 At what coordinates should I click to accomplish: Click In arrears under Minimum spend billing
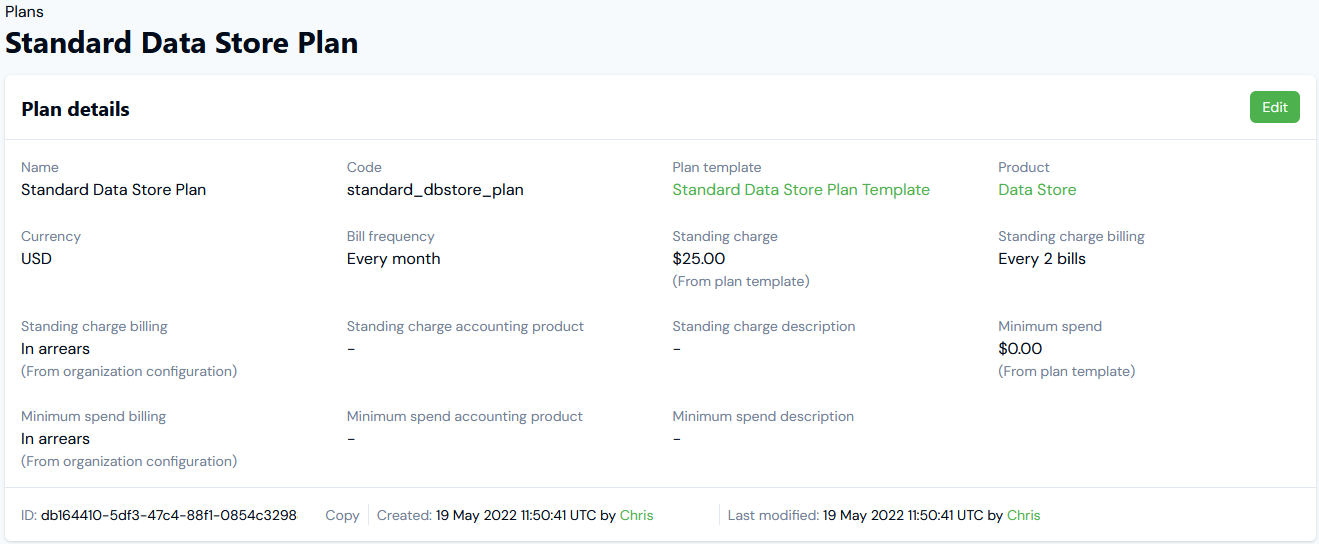click(55, 439)
